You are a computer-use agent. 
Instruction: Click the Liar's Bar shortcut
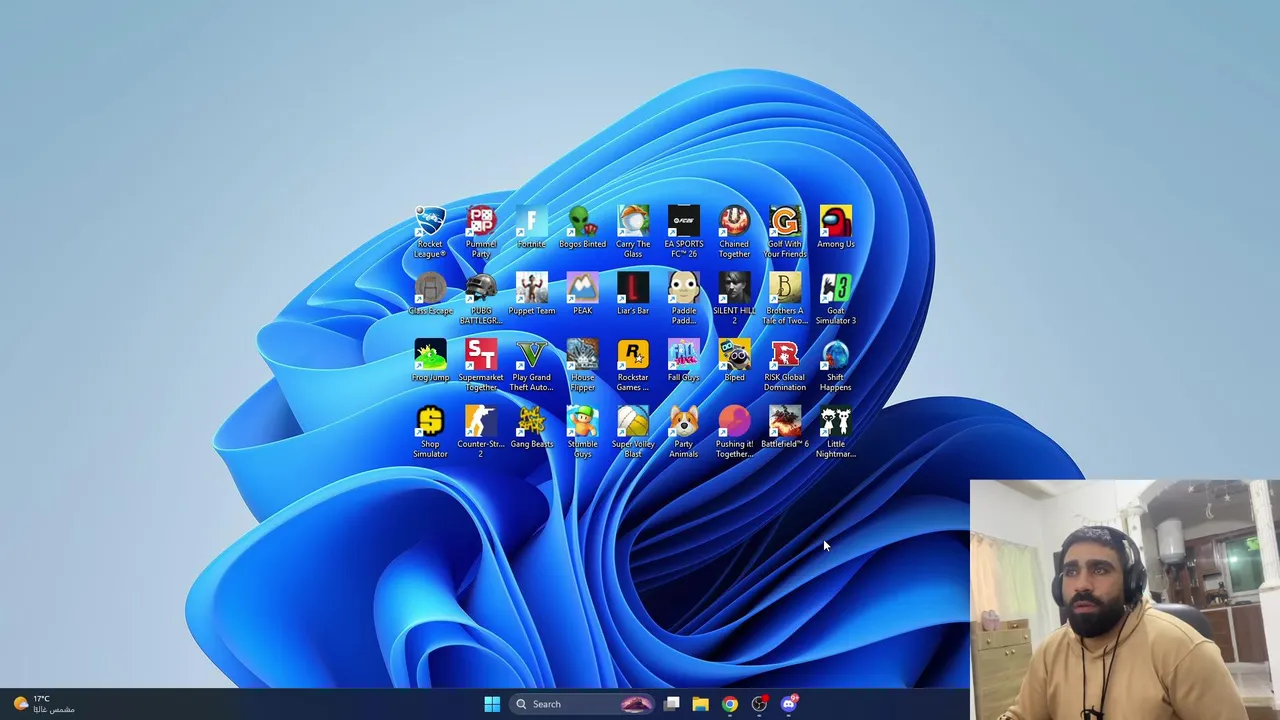tap(633, 294)
